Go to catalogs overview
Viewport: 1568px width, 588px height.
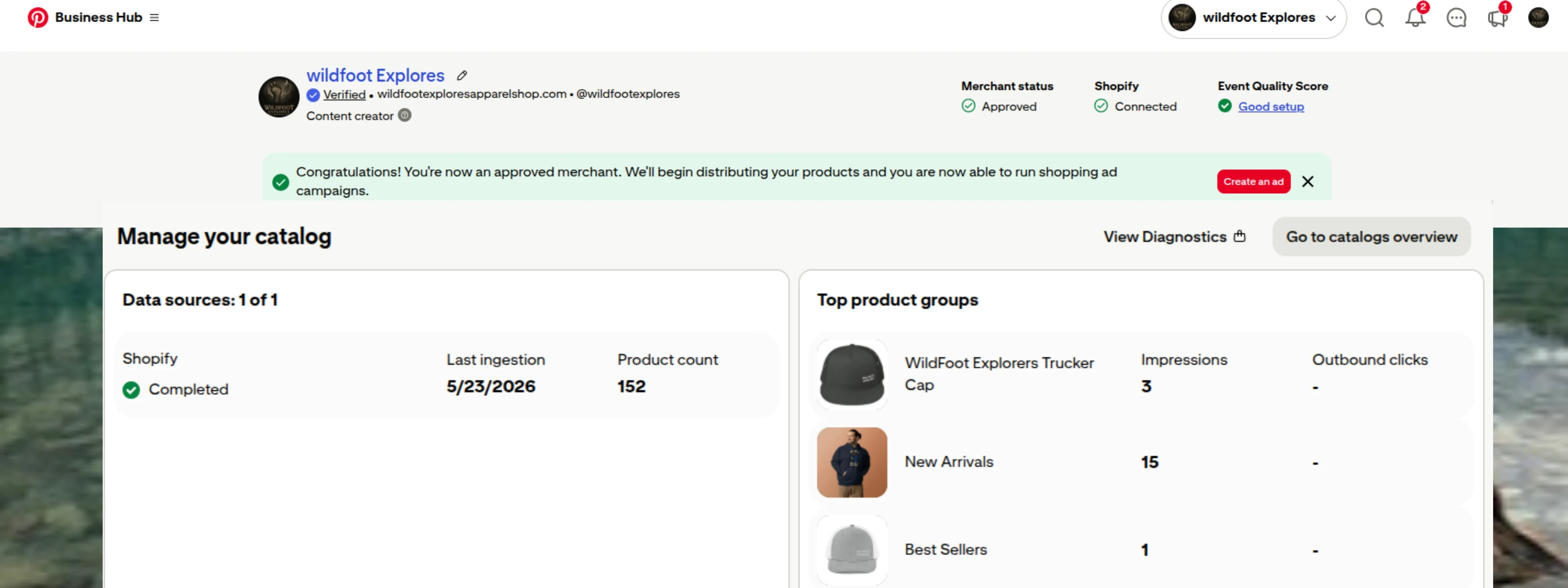click(1371, 237)
